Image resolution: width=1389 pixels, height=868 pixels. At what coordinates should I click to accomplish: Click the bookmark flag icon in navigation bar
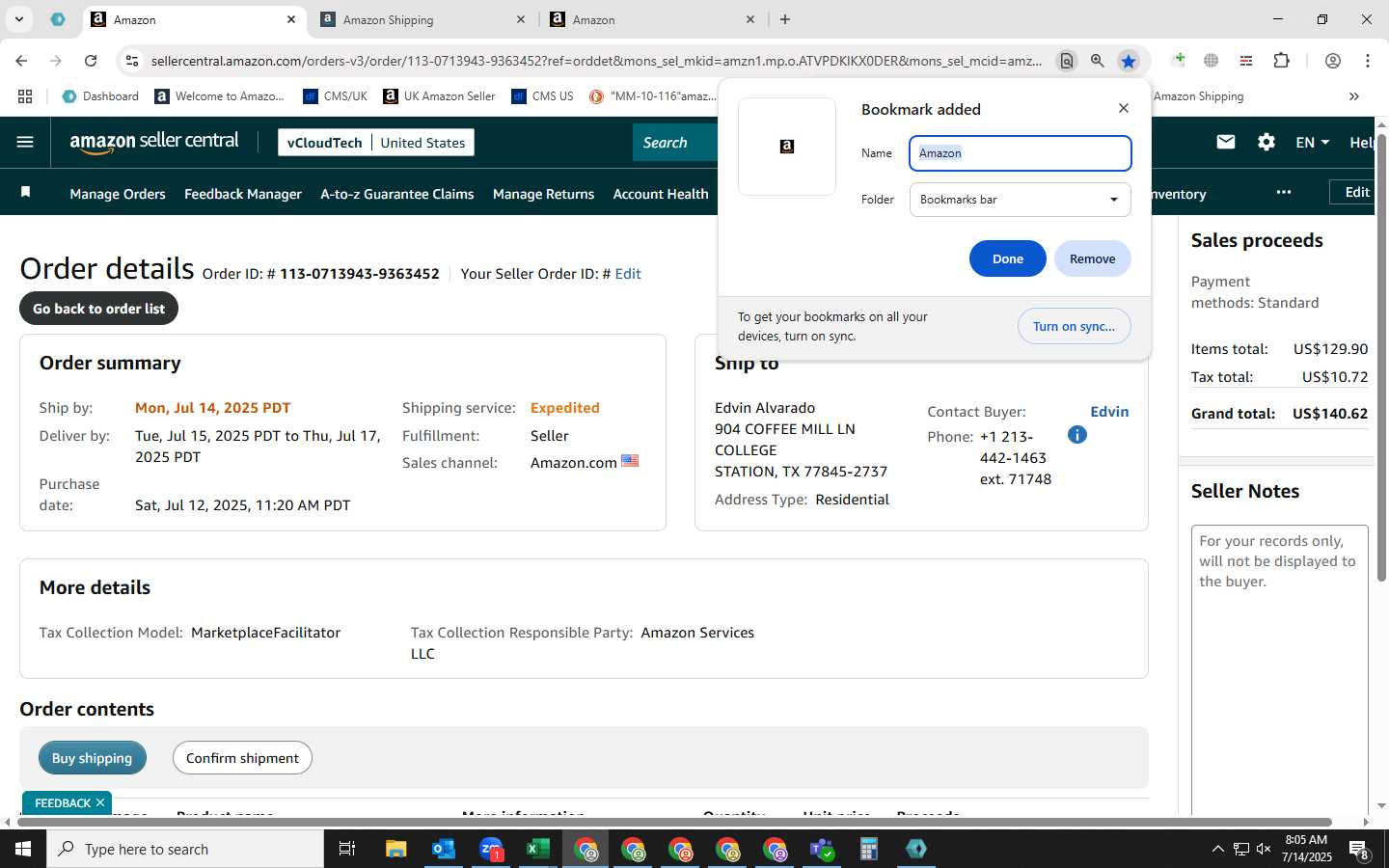26,193
